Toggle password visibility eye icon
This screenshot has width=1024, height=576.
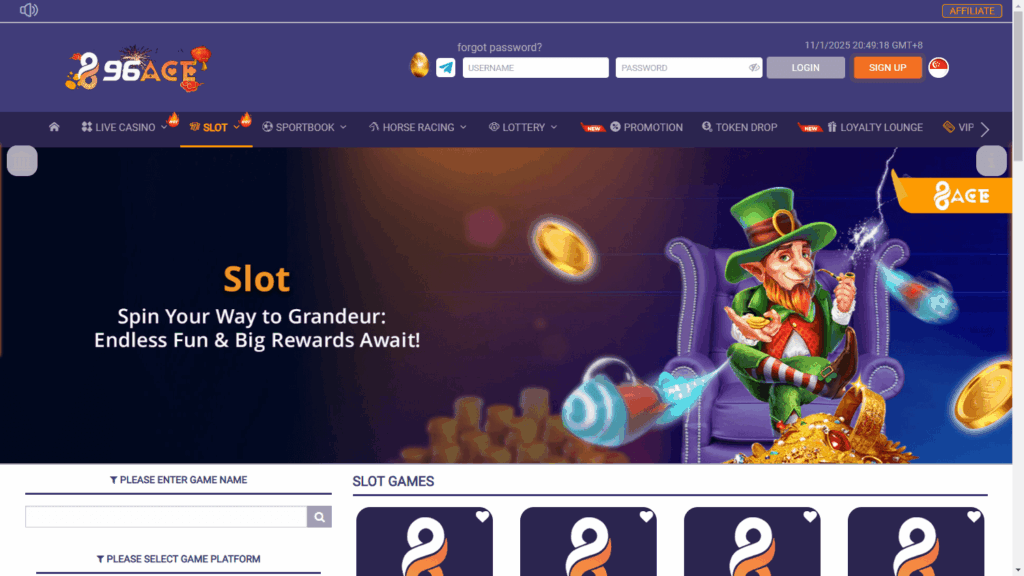click(x=754, y=67)
